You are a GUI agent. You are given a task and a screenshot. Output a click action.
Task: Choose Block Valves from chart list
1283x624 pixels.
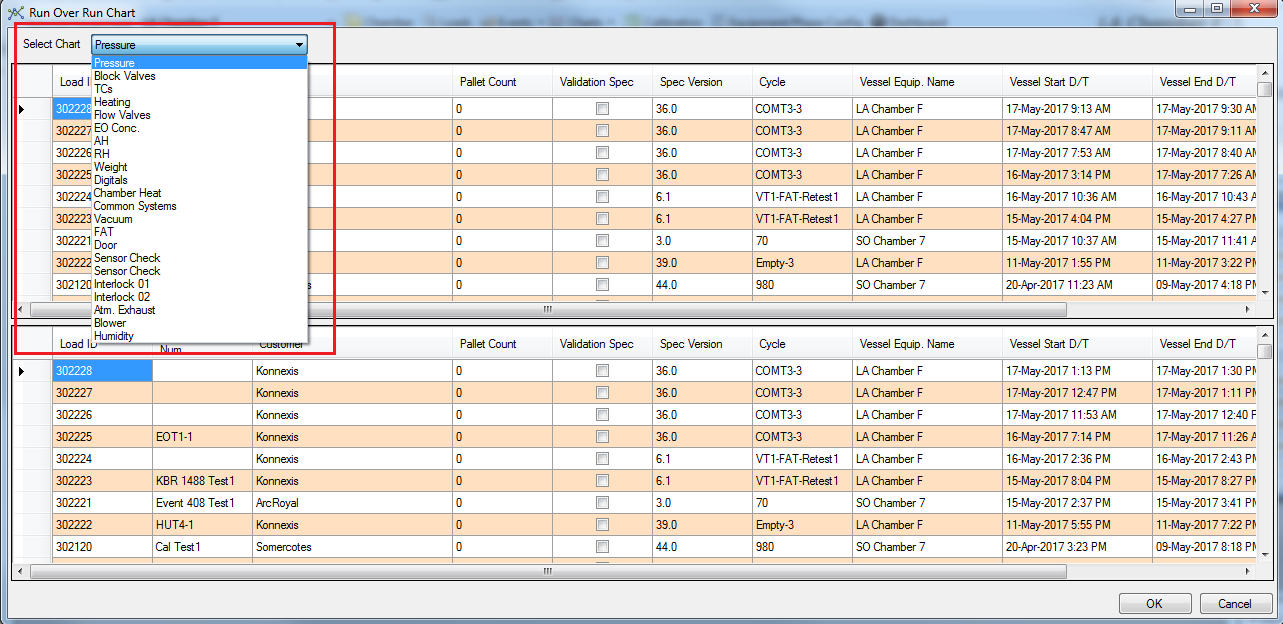[125, 76]
